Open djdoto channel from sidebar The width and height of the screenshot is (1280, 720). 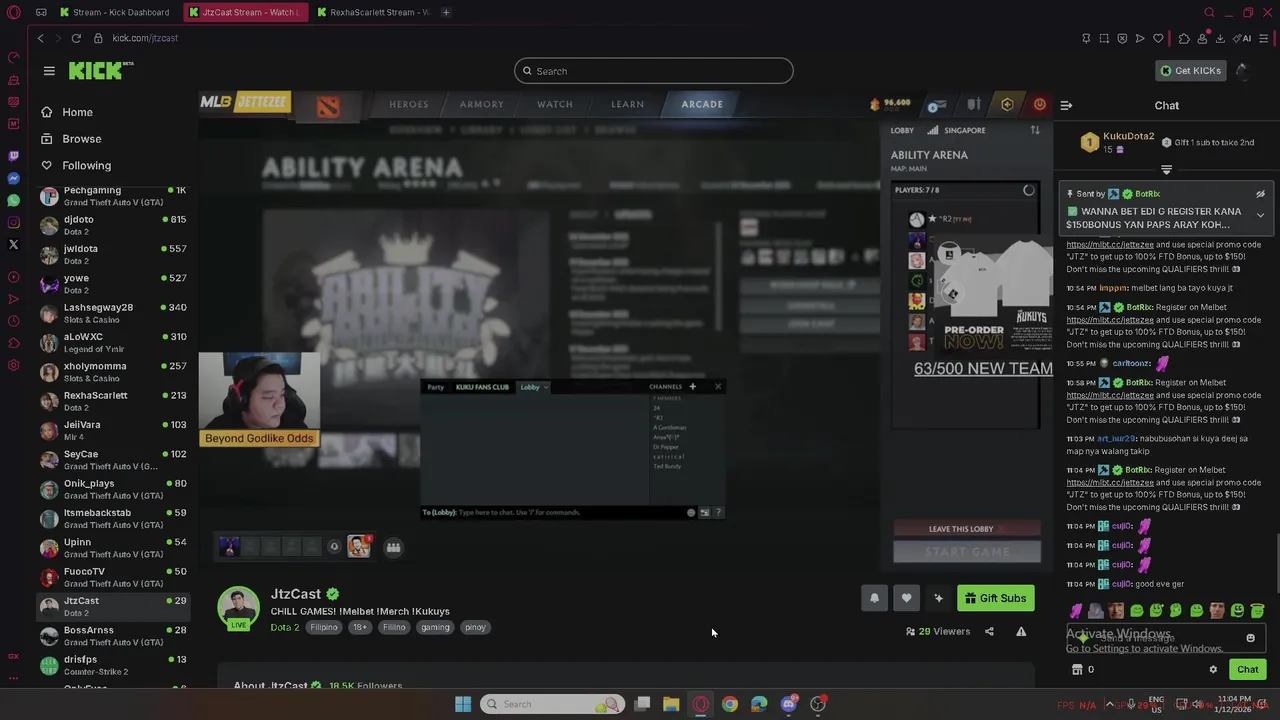[113, 225]
